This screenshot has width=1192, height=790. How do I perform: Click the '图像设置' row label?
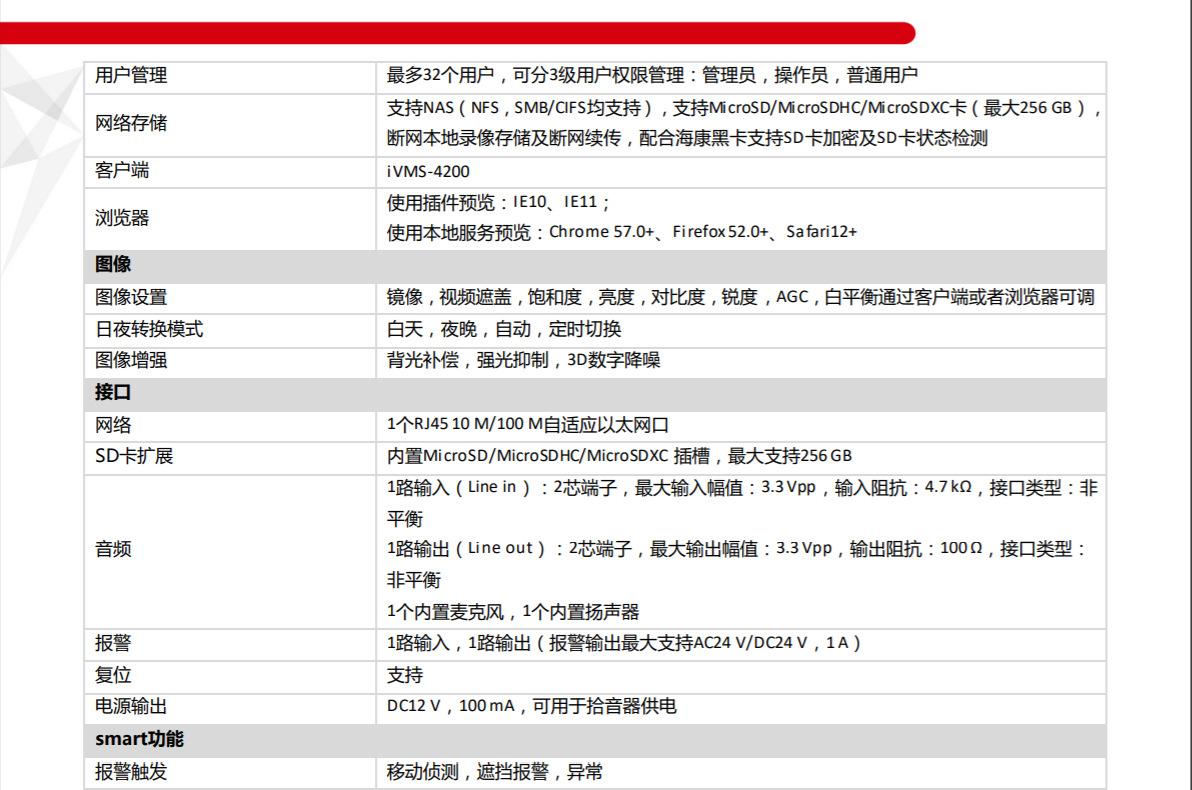131,297
